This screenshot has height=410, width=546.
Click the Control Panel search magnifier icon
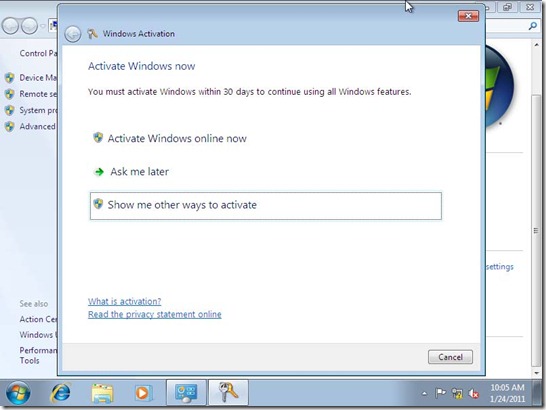coord(532,26)
